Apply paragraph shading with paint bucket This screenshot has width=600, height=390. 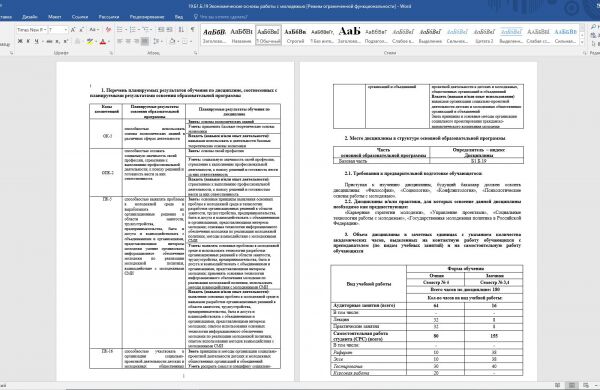pyautogui.click(x=172, y=41)
